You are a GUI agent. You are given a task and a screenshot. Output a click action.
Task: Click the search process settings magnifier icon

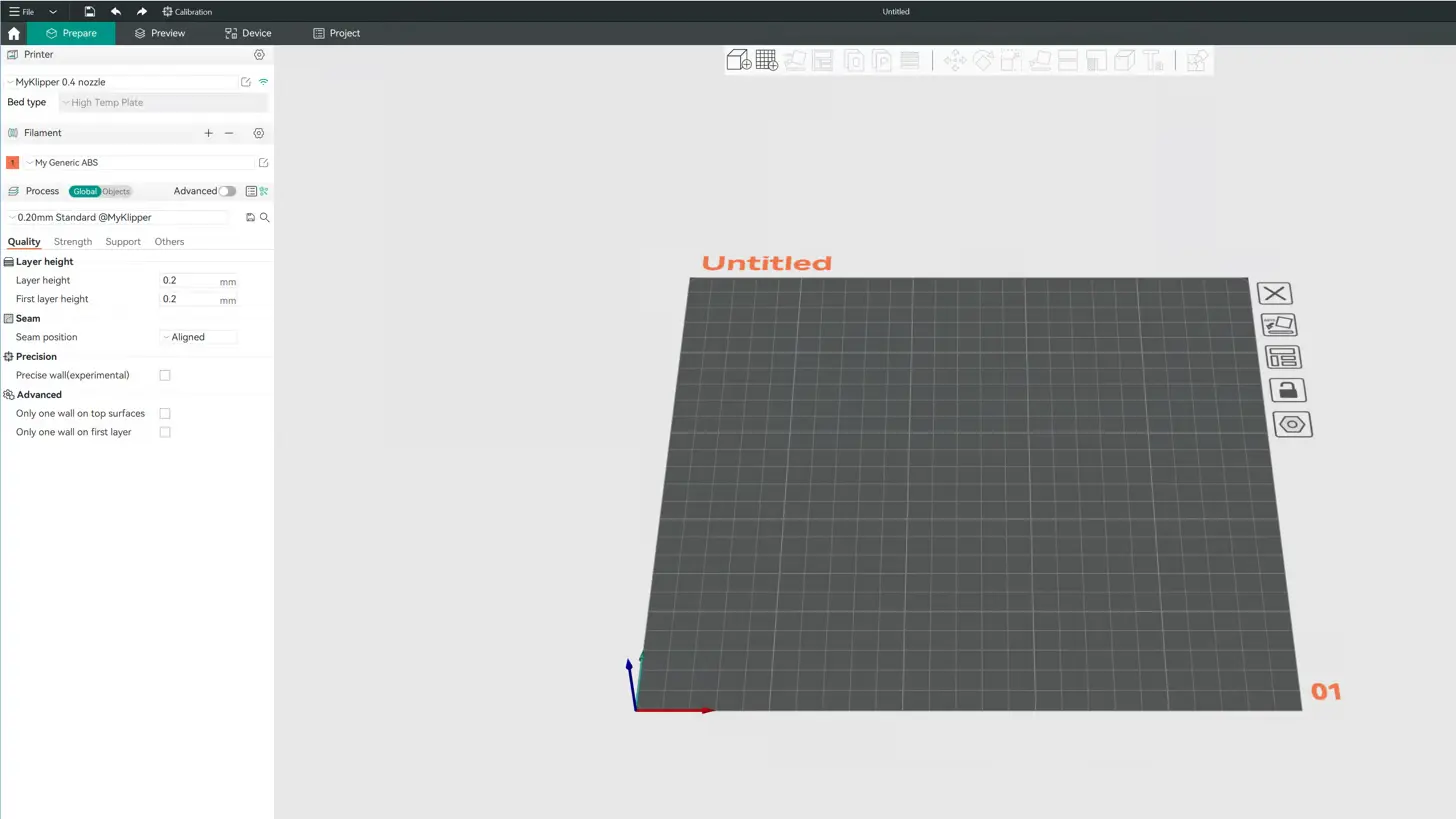coord(265,217)
